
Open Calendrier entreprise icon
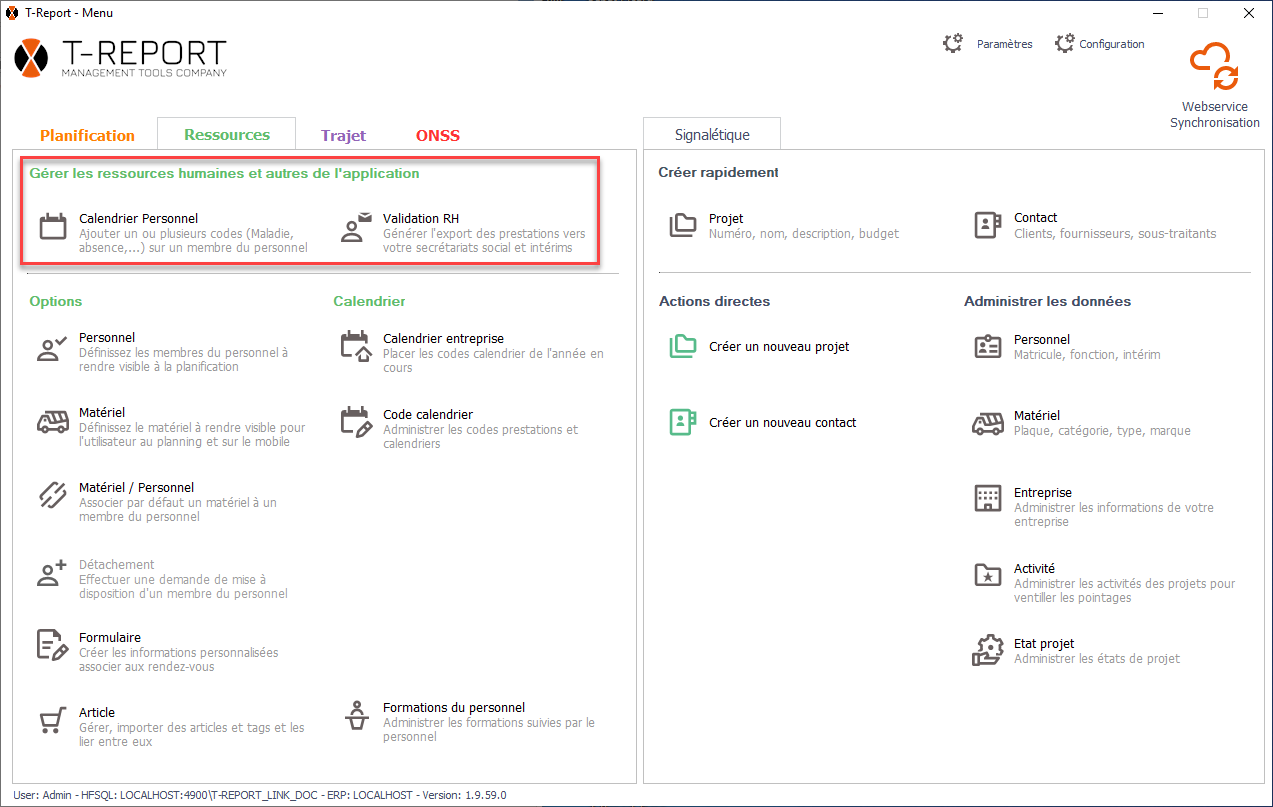(x=355, y=346)
